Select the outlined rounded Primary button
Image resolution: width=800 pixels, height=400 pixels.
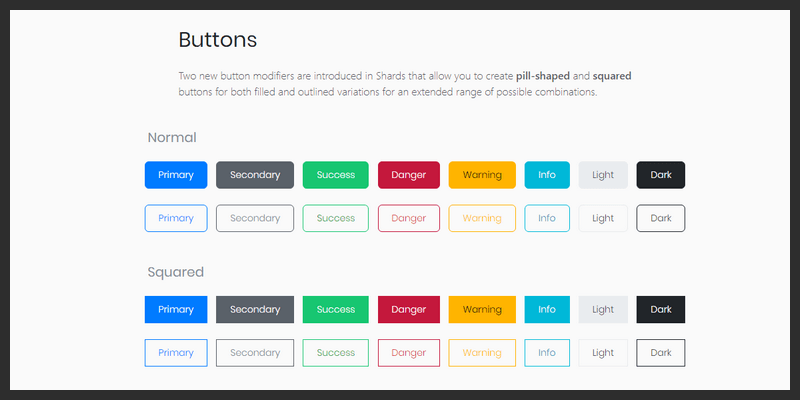point(176,218)
